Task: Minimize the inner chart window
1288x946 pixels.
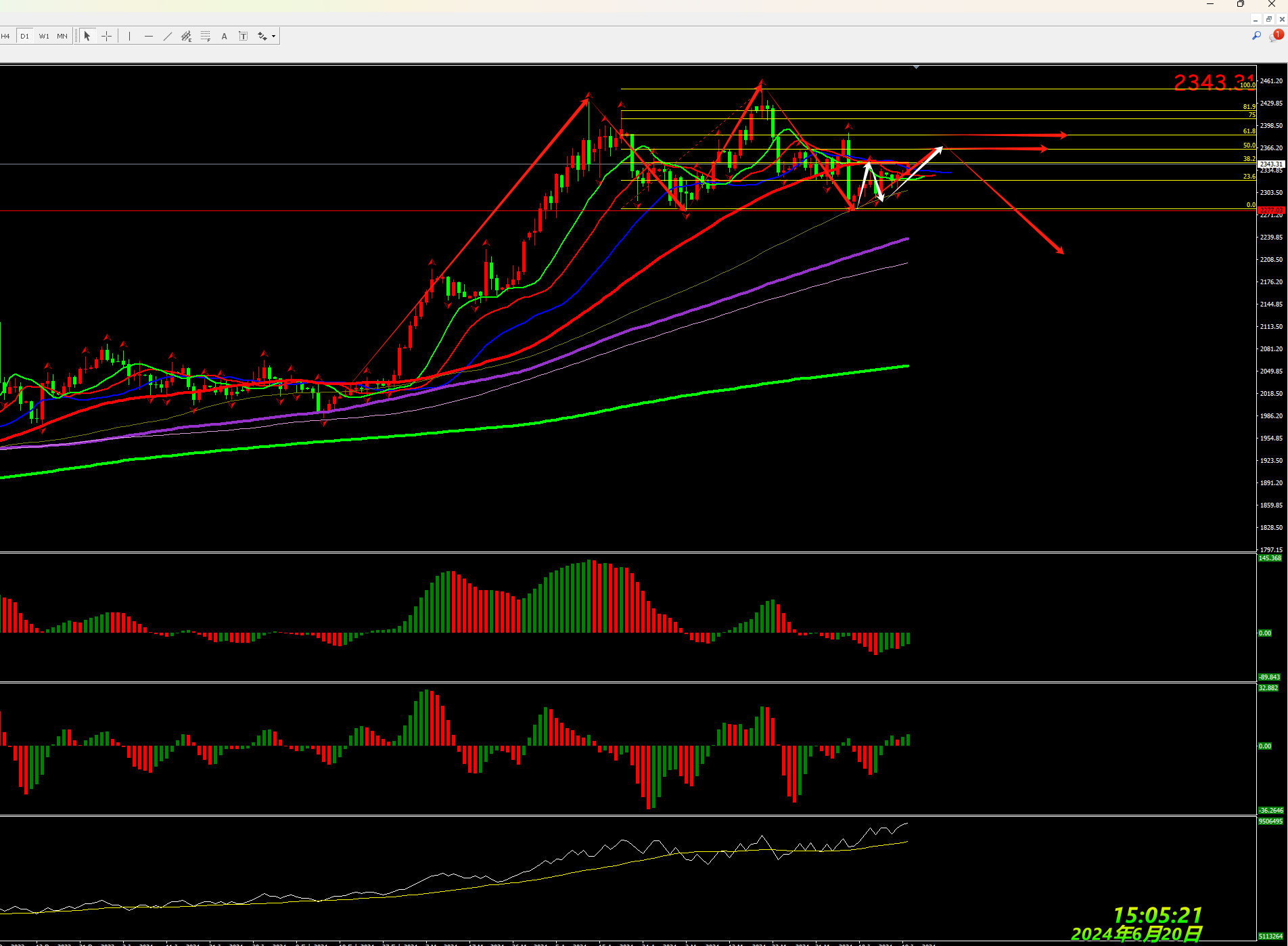Action: click(1256, 20)
